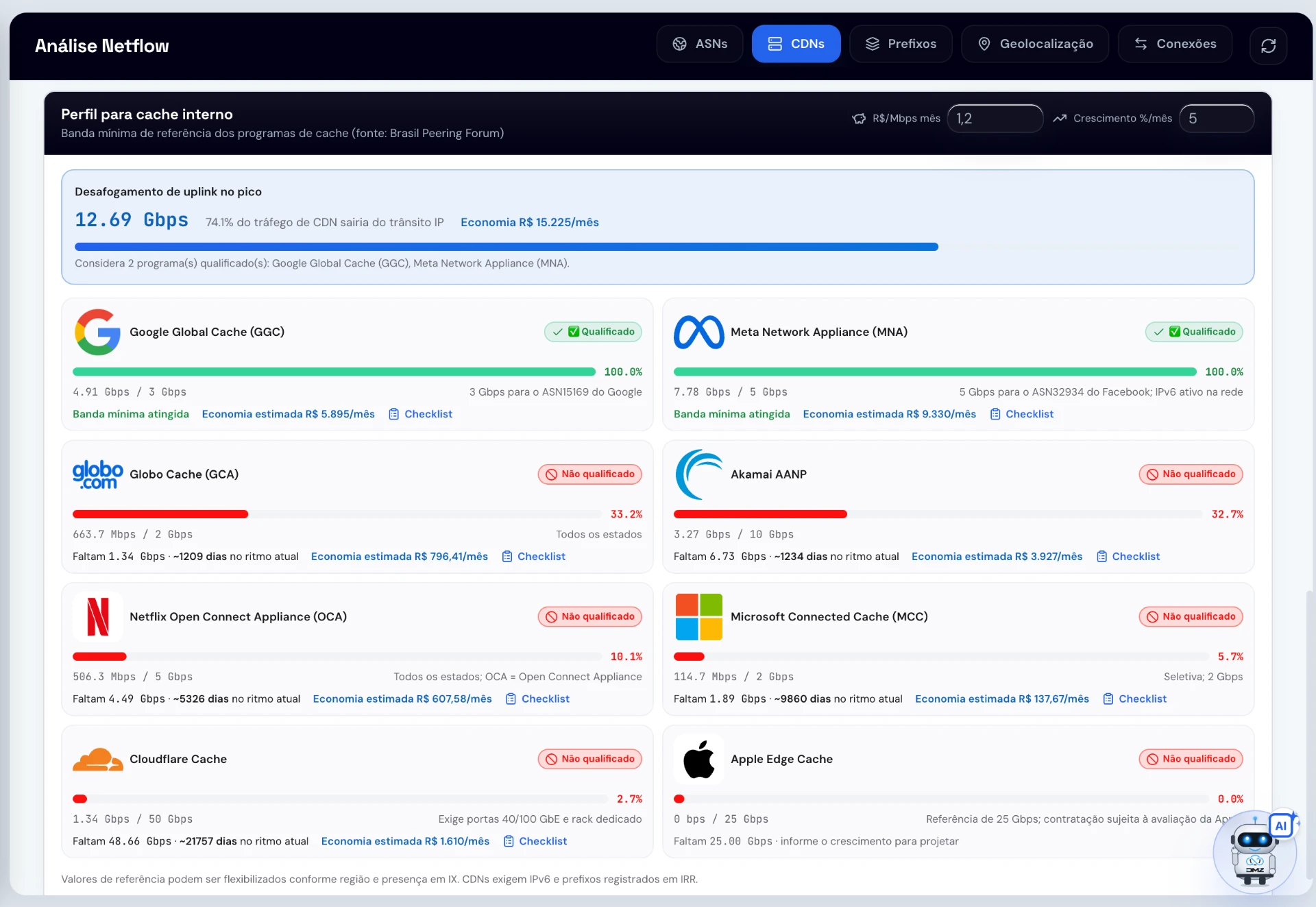
Task: Click the growth trend arrow icon
Action: pos(1060,119)
